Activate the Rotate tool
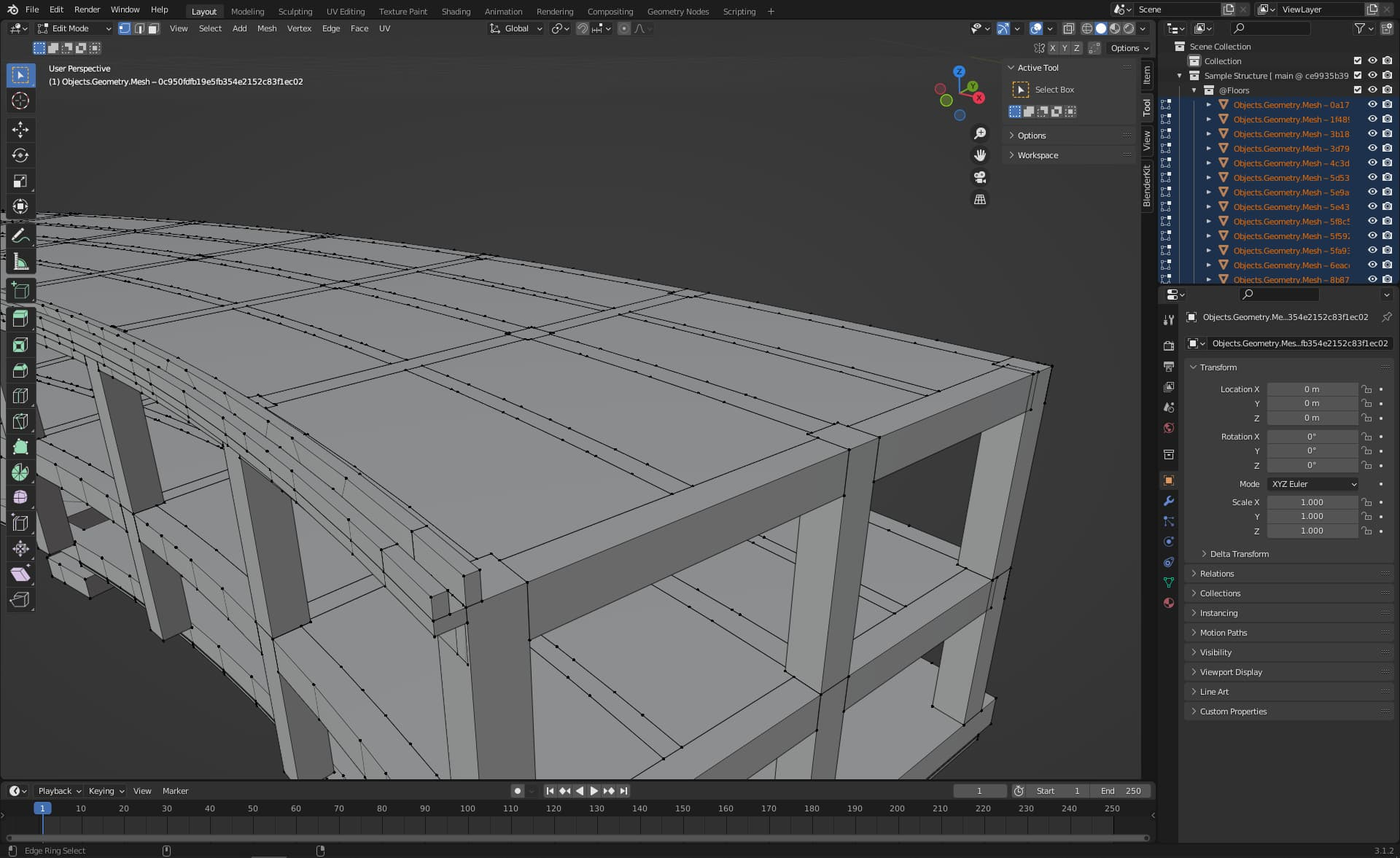 [20, 155]
